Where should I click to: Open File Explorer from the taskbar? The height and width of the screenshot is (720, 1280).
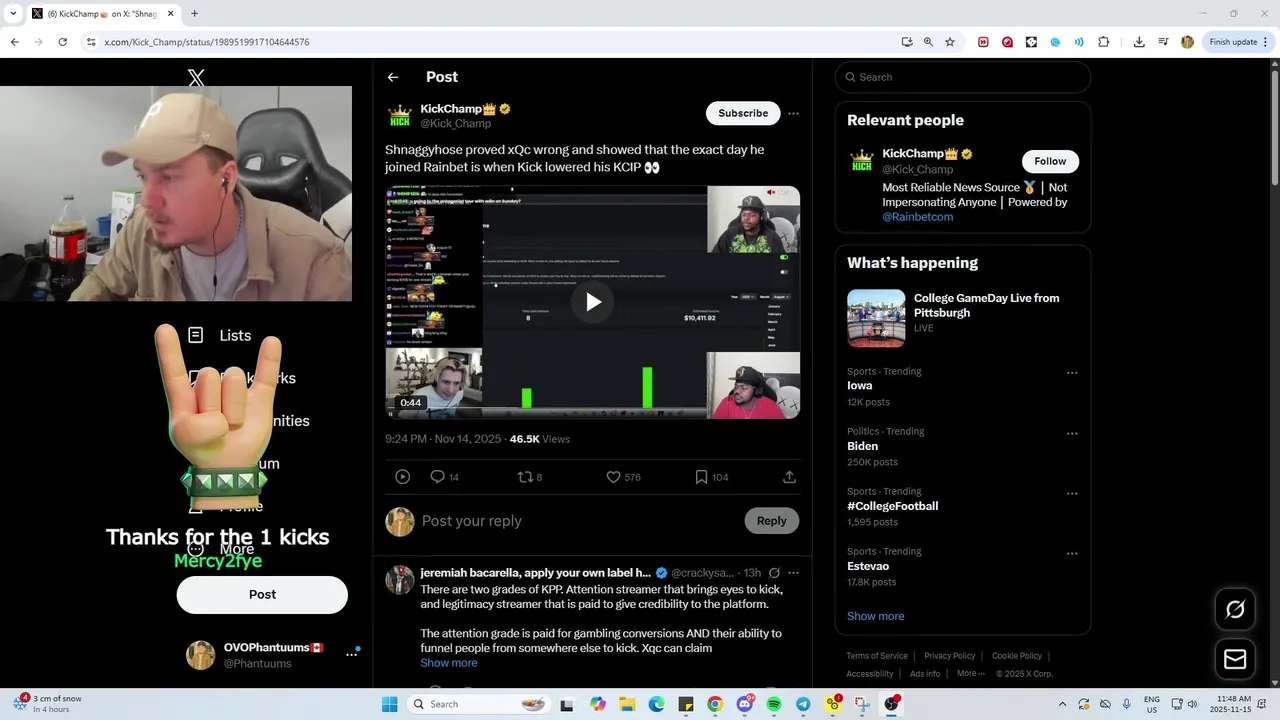pos(627,704)
